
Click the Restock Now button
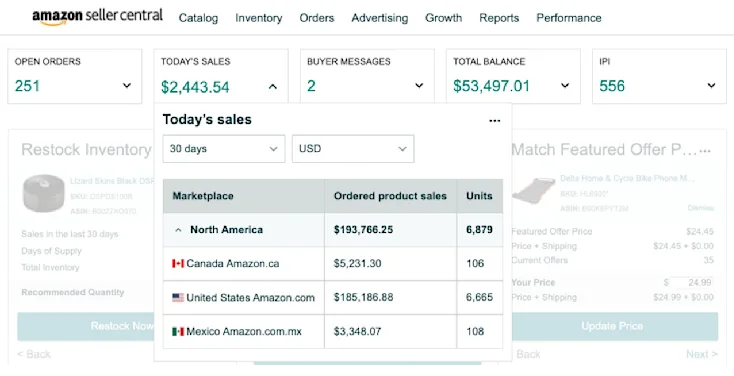point(86,326)
